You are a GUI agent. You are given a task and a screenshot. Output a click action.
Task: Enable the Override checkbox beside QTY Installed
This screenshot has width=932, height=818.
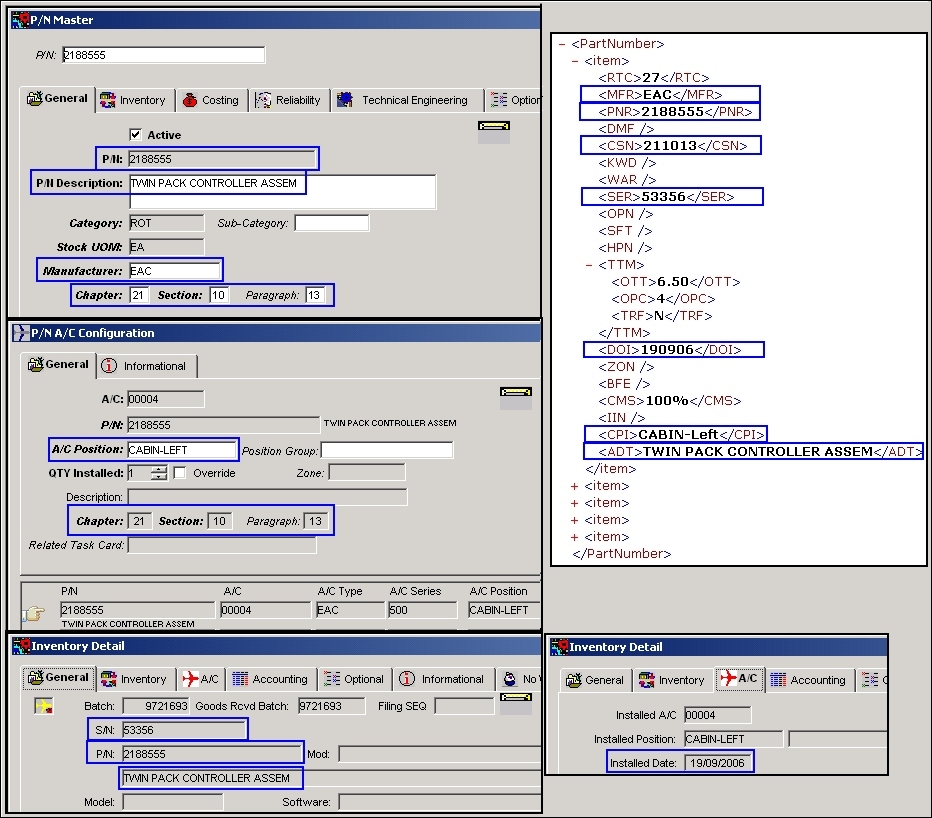point(180,473)
